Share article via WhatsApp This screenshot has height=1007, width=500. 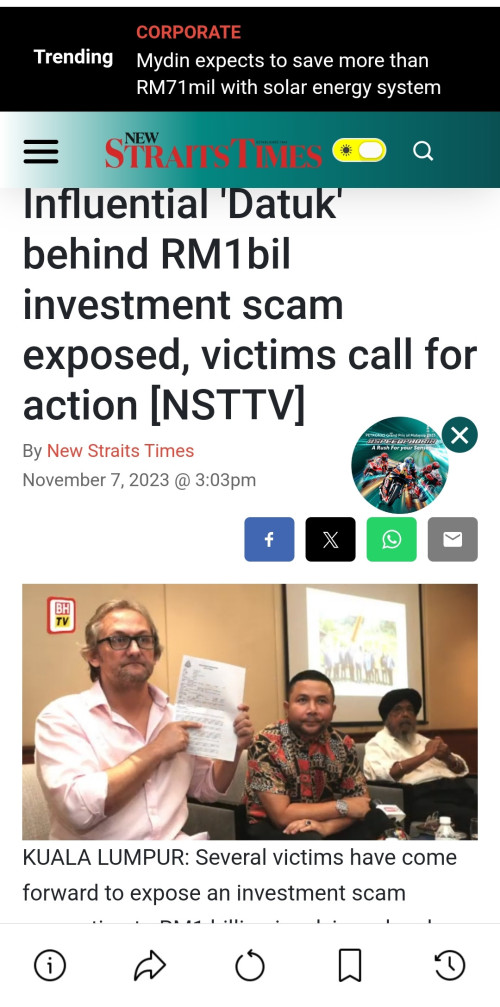[x=392, y=539]
